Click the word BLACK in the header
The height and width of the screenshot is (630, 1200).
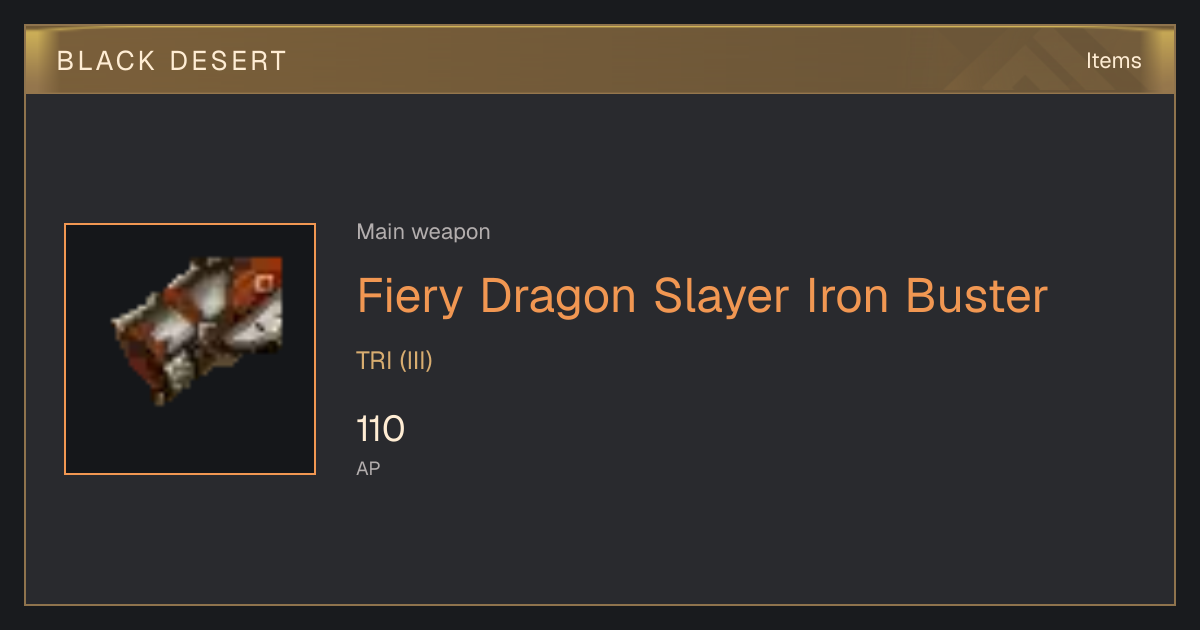pos(106,61)
